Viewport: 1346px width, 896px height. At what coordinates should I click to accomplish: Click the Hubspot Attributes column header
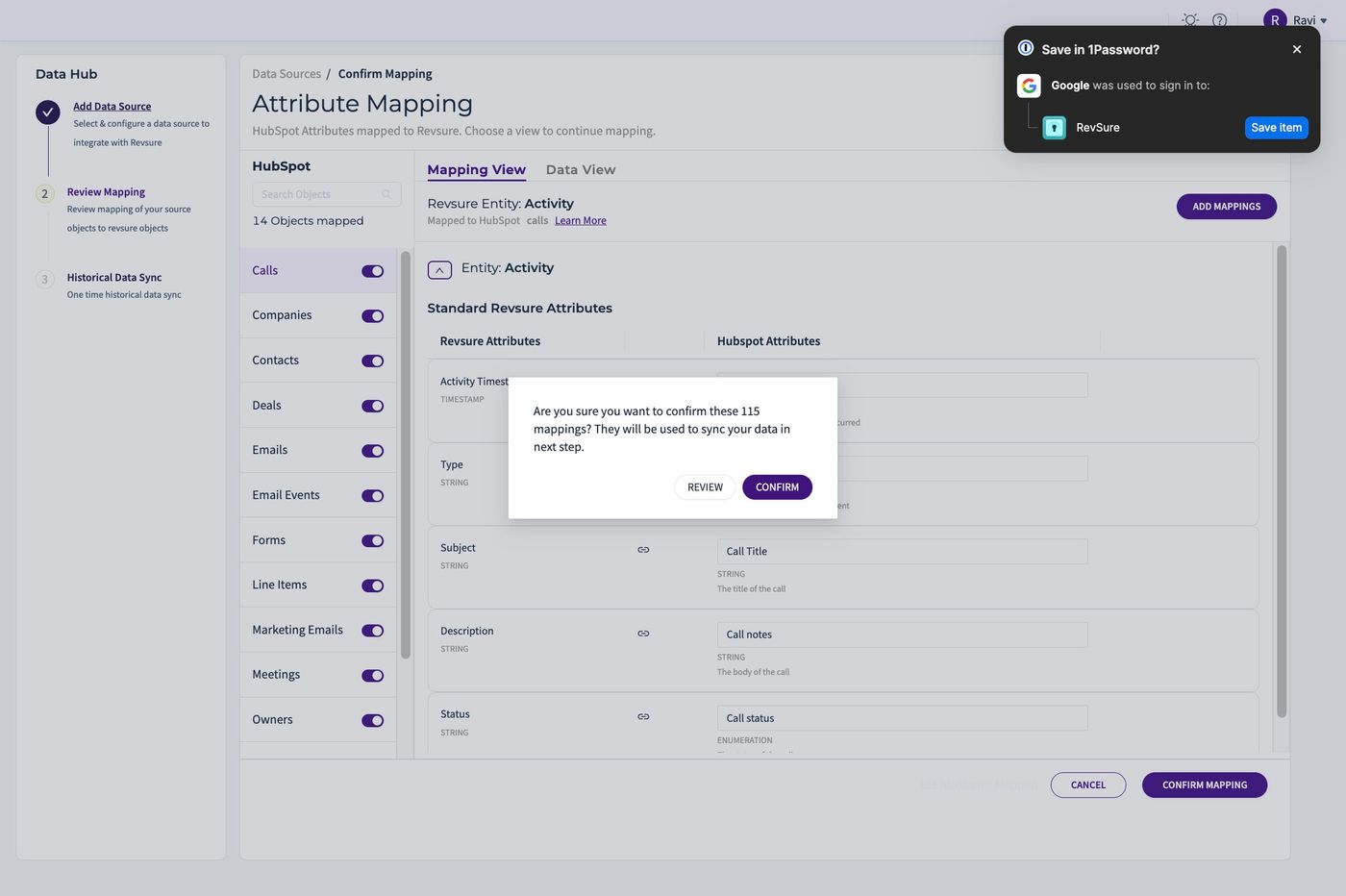(x=768, y=341)
